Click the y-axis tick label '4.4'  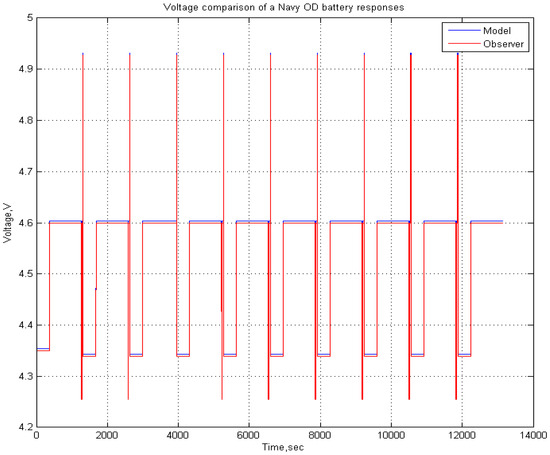pos(25,325)
